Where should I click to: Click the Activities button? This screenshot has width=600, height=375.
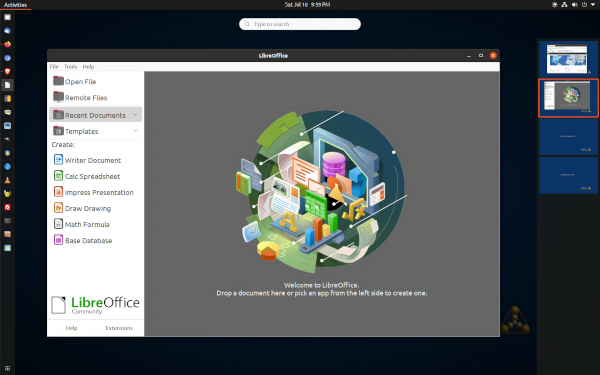[x=15, y=5]
